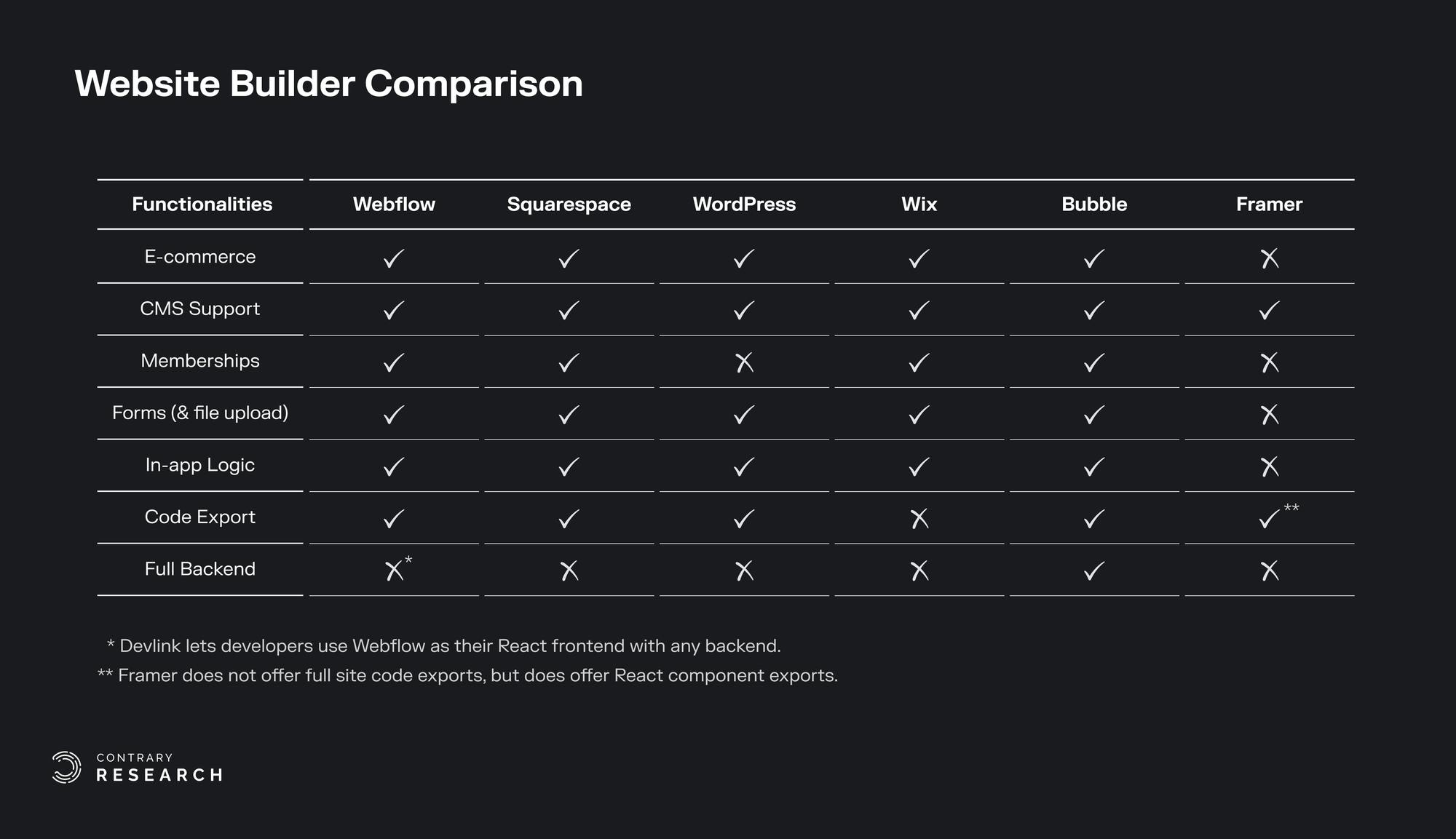Image resolution: width=1456 pixels, height=839 pixels.
Task: Click Framer CMS Support checkmark
Action: point(1269,311)
